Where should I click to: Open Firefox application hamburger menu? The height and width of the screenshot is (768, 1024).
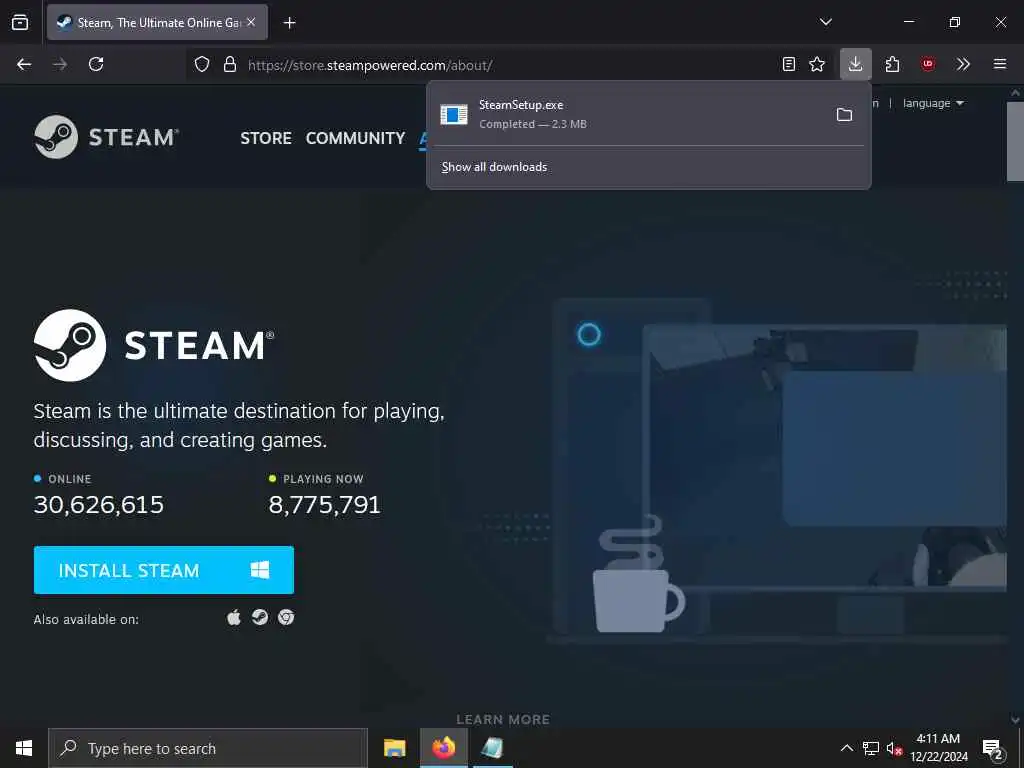coord(1000,64)
